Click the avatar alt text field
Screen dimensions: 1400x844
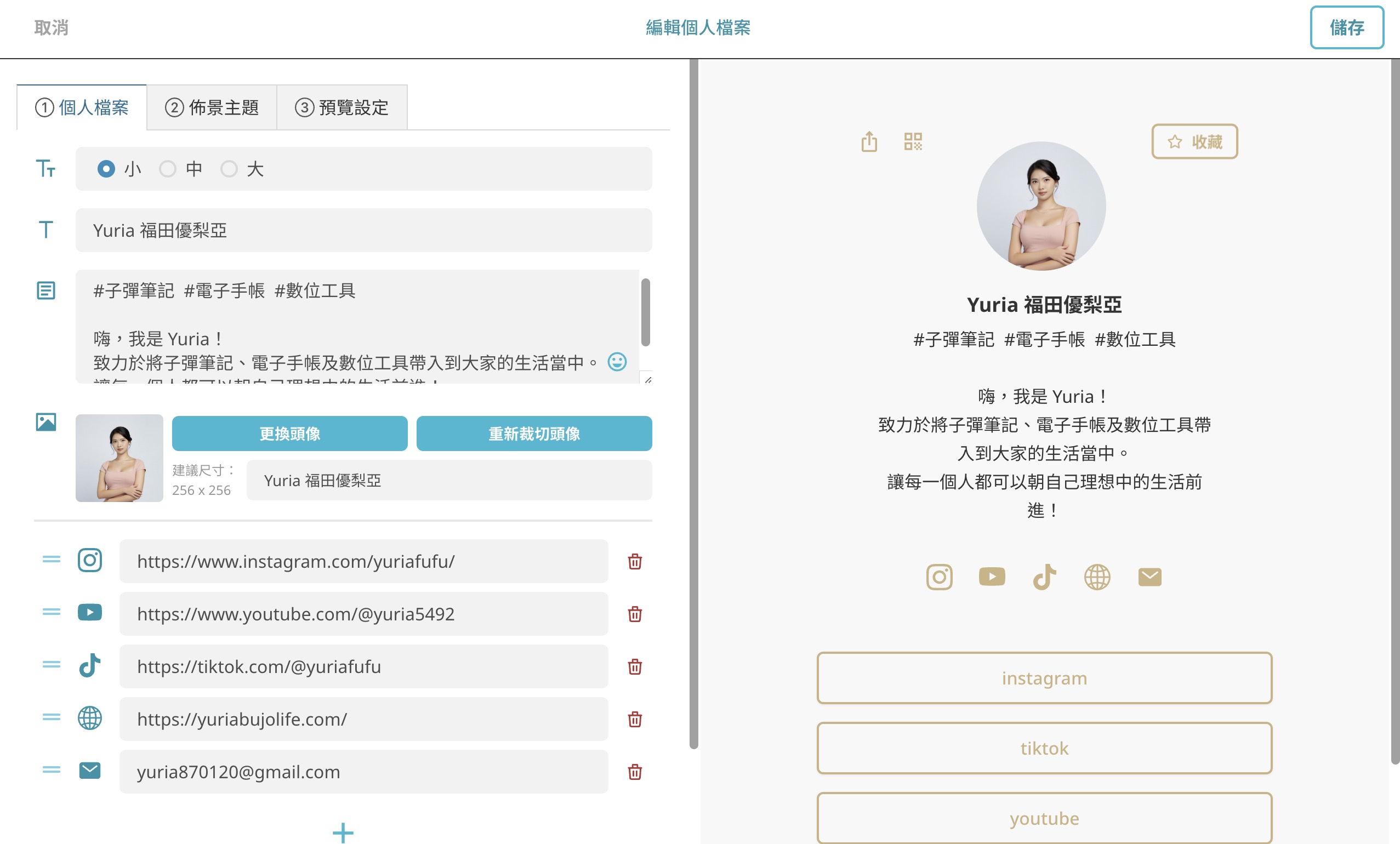point(449,480)
